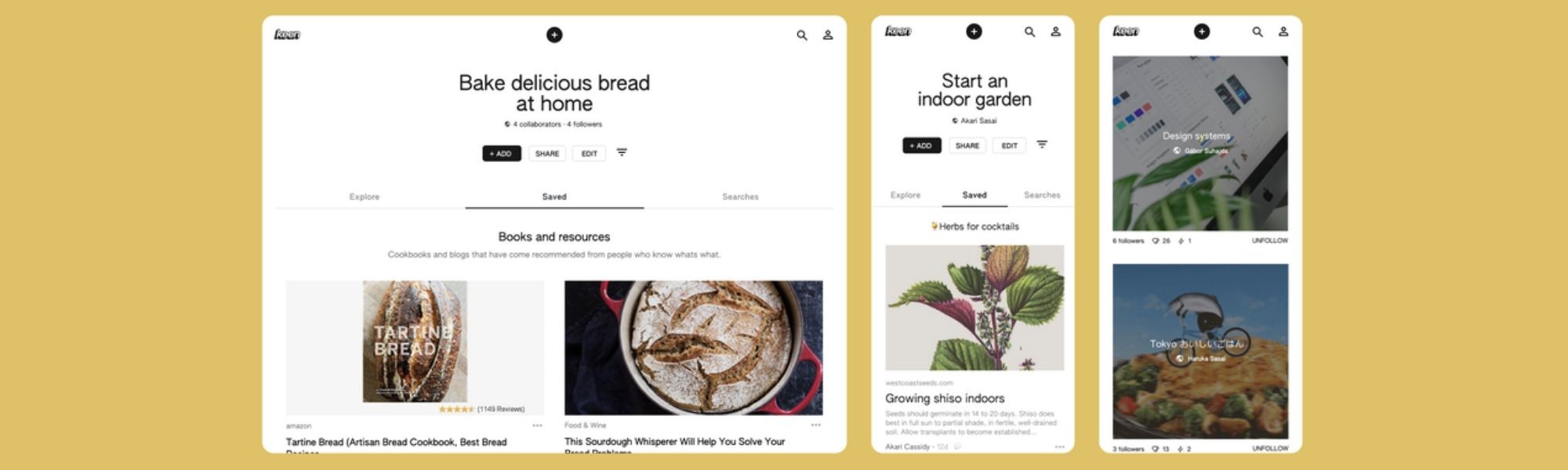Click SHARE on the indoor garden page
This screenshot has height=470, width=1568.
pyautogui.click(x=967, y=146)
